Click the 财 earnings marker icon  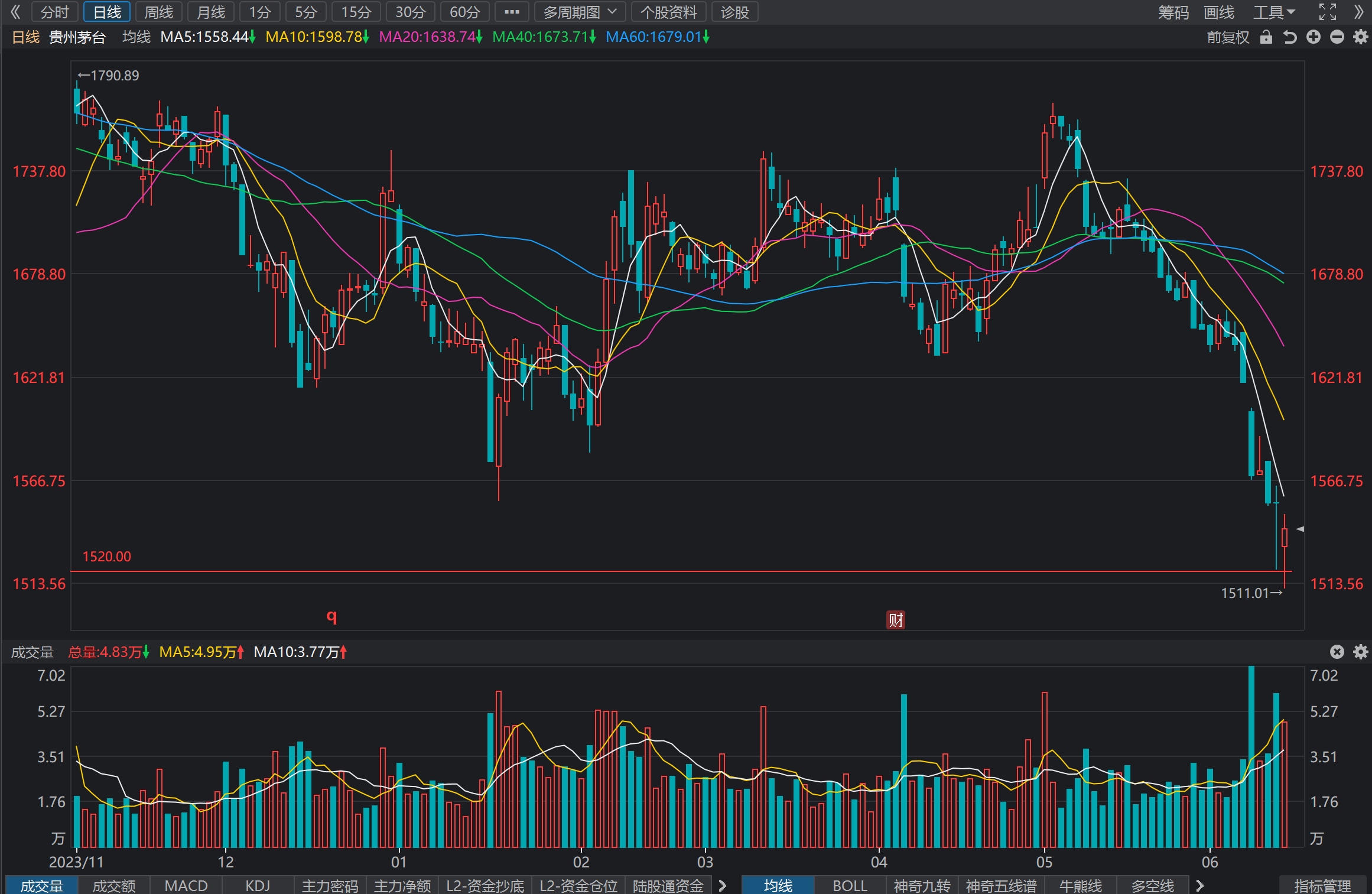[x=896, y=620]
